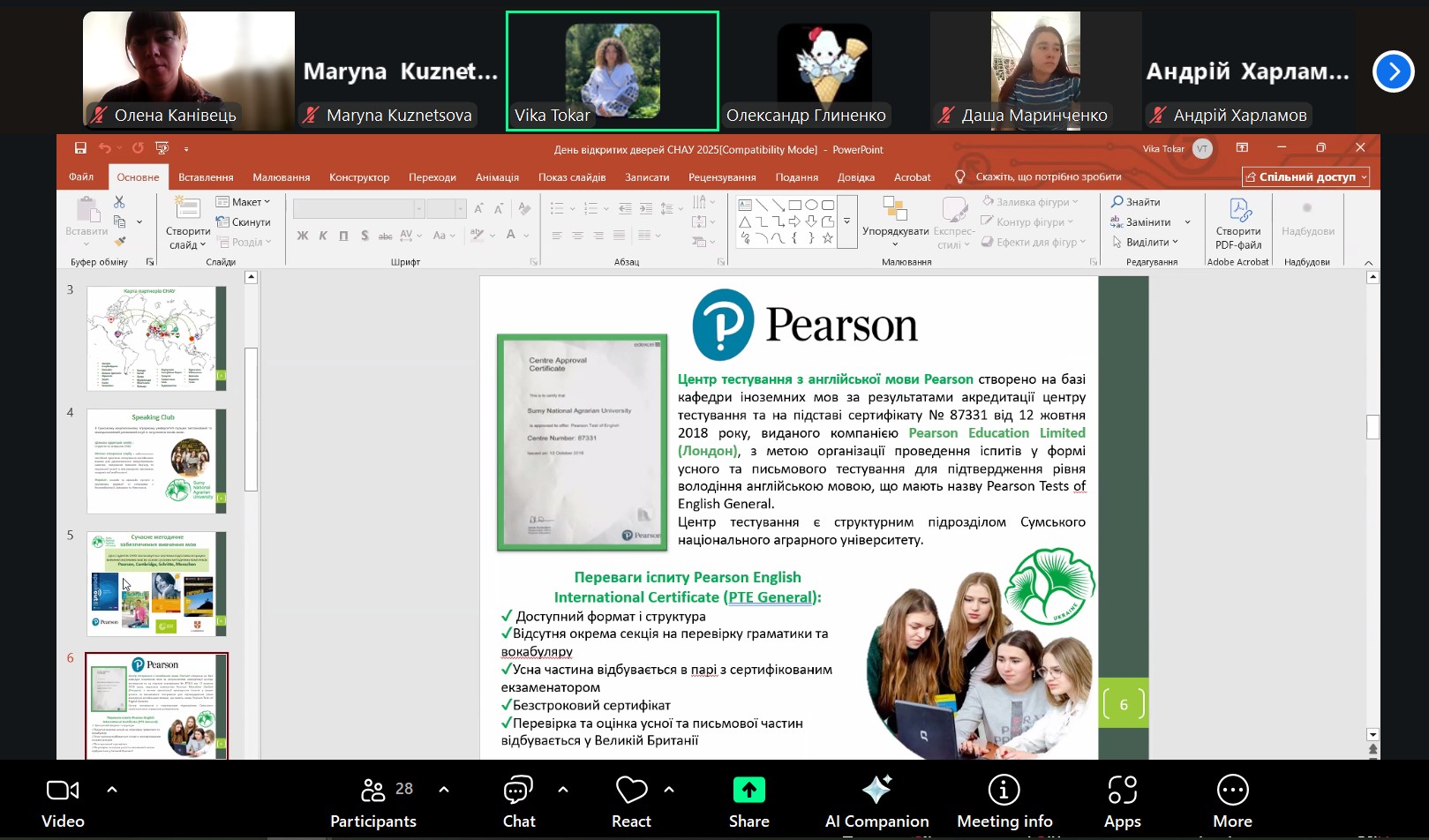Image resolution: width=1429 pixels, height=840 pixels.
Task: Open the Вставлення ribbon tab
Action: (x=206, y=177)
